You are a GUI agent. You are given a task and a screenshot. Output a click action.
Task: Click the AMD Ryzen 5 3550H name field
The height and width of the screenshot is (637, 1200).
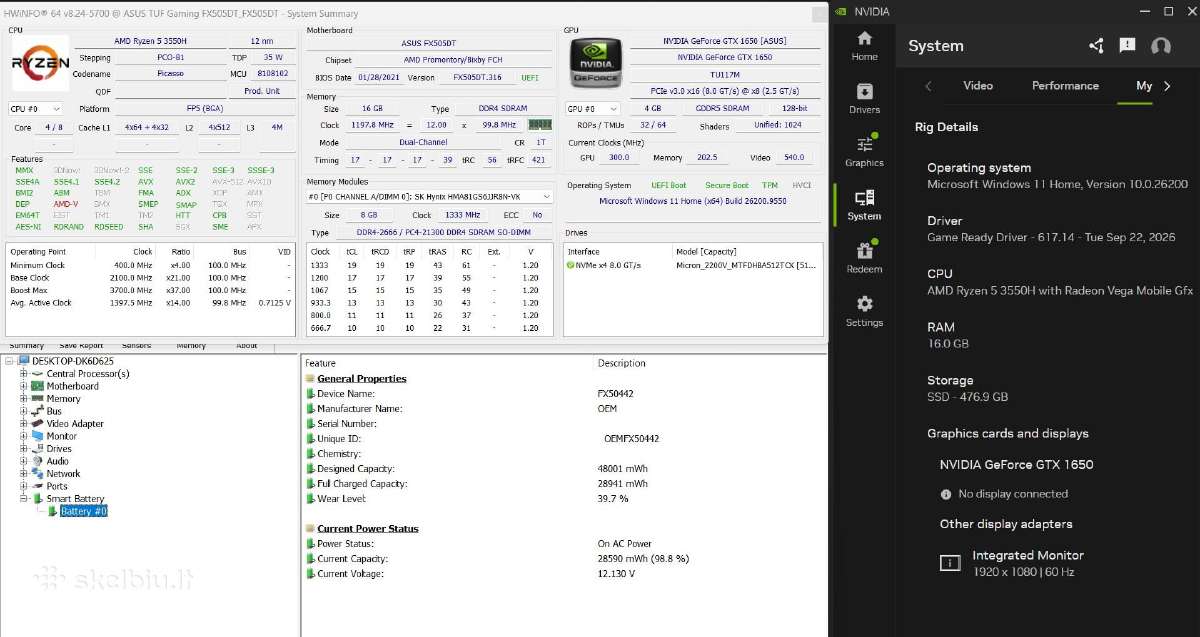150,42
